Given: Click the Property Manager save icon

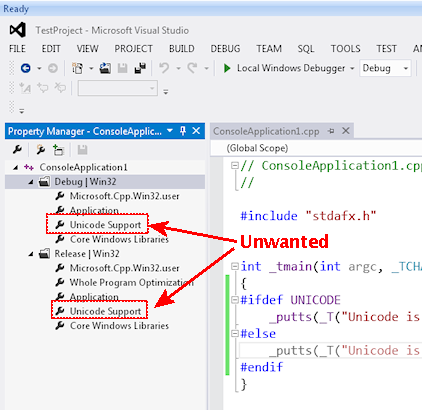Looking at the screenshot, I should [82, 150].
